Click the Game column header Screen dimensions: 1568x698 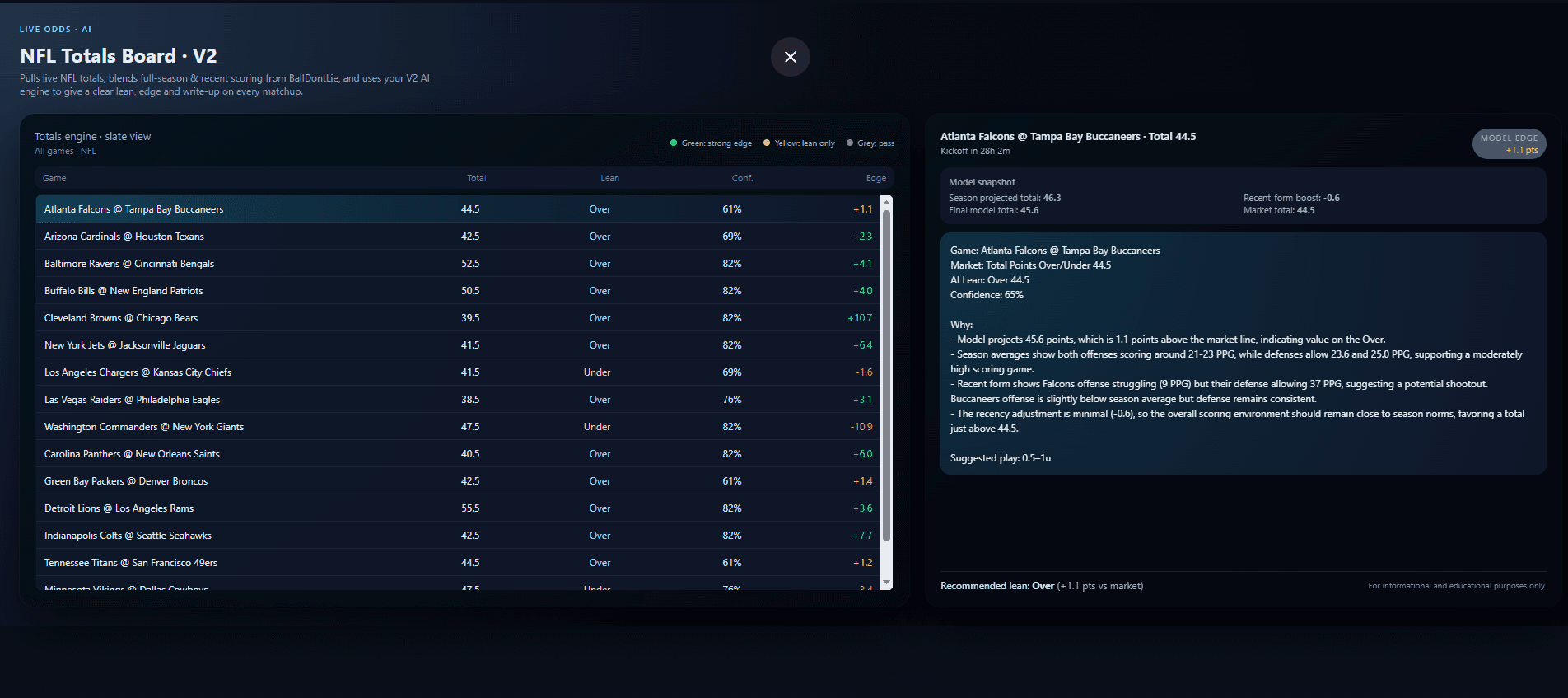point(54,178)
